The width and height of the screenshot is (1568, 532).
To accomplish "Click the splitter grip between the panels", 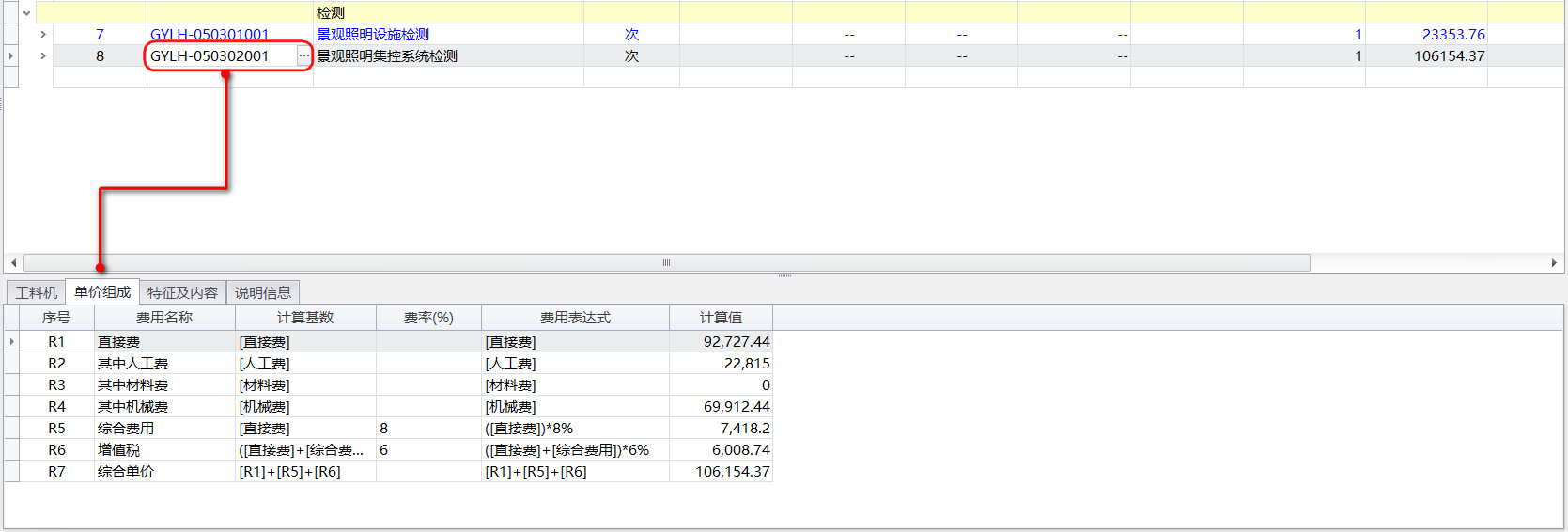I will tap(784, 275).
